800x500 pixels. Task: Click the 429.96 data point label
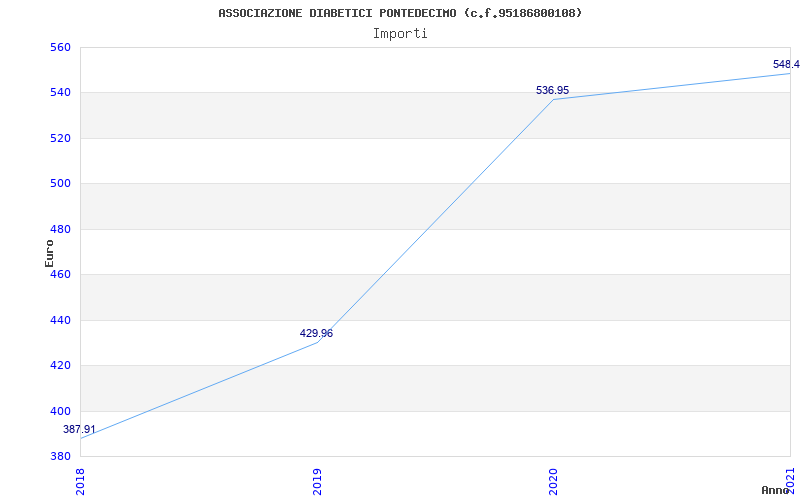pos(316,333)
